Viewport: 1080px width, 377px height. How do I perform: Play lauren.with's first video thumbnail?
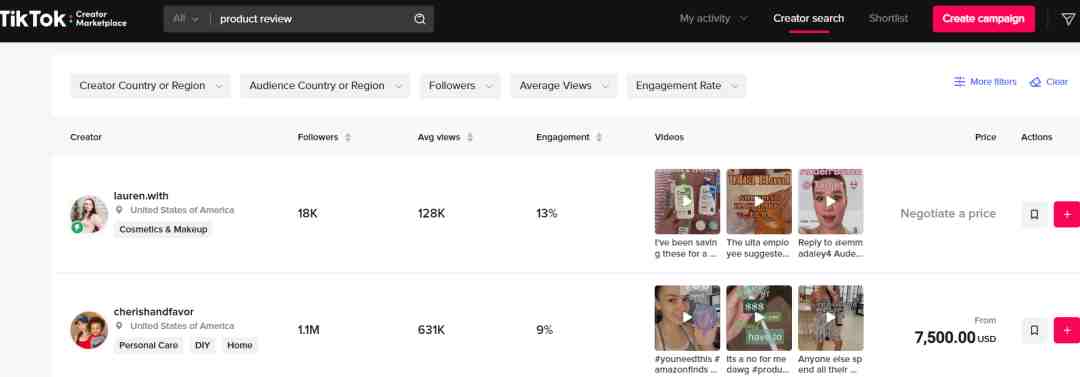pos(687,201)
